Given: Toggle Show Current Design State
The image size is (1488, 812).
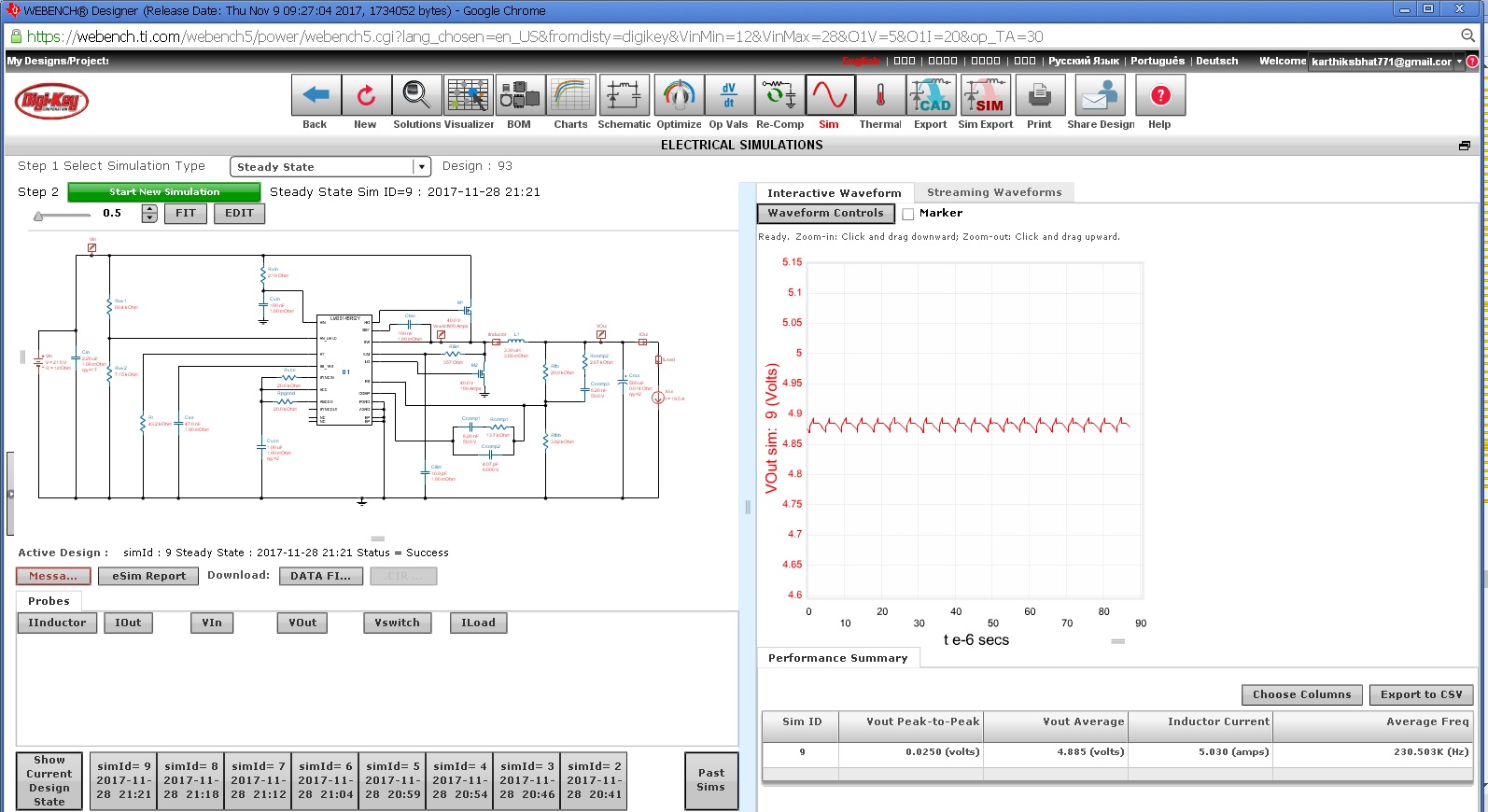Looking at the screenshot, I should coord(49,781).
